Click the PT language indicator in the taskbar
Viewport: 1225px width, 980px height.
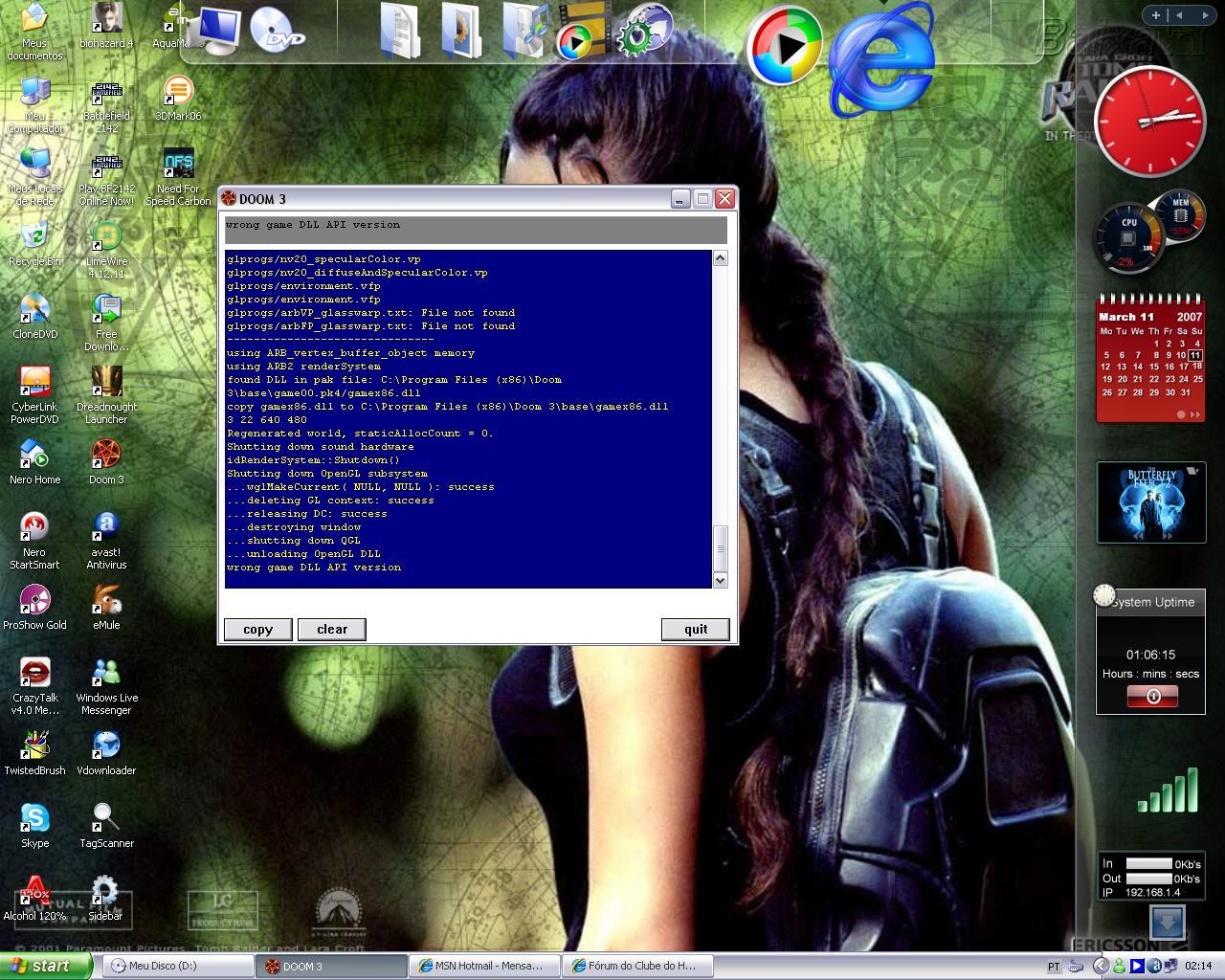click(1054, 967)
